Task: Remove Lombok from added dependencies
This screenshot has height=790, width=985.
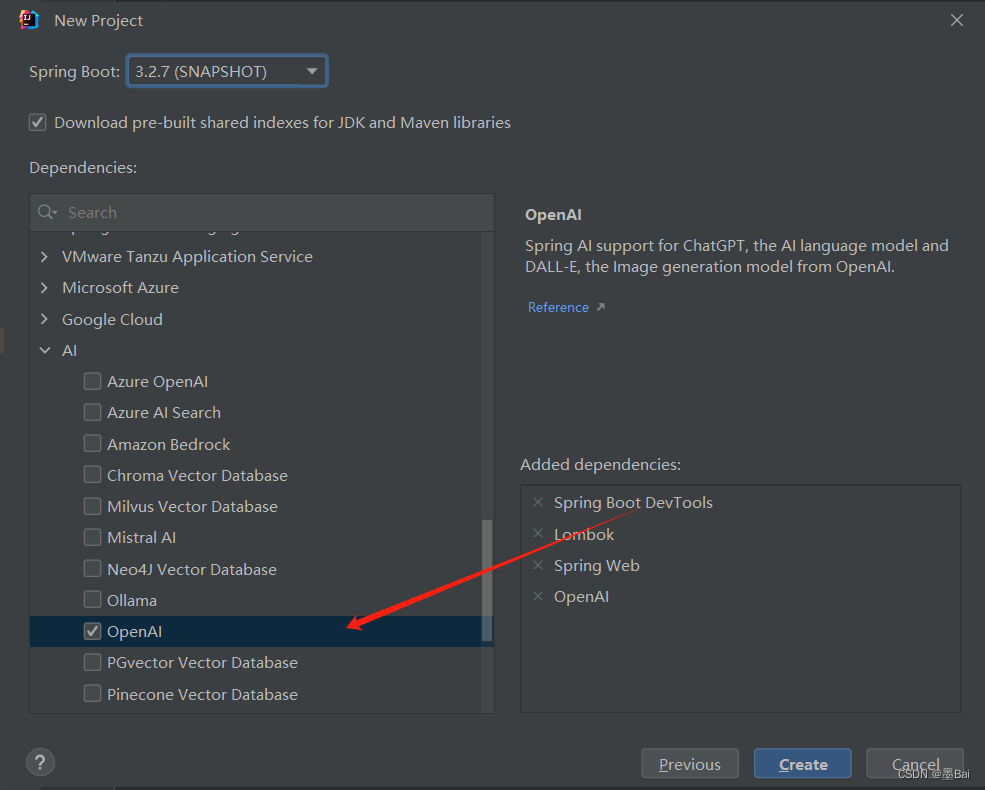Action: click(x=538, y=533)
